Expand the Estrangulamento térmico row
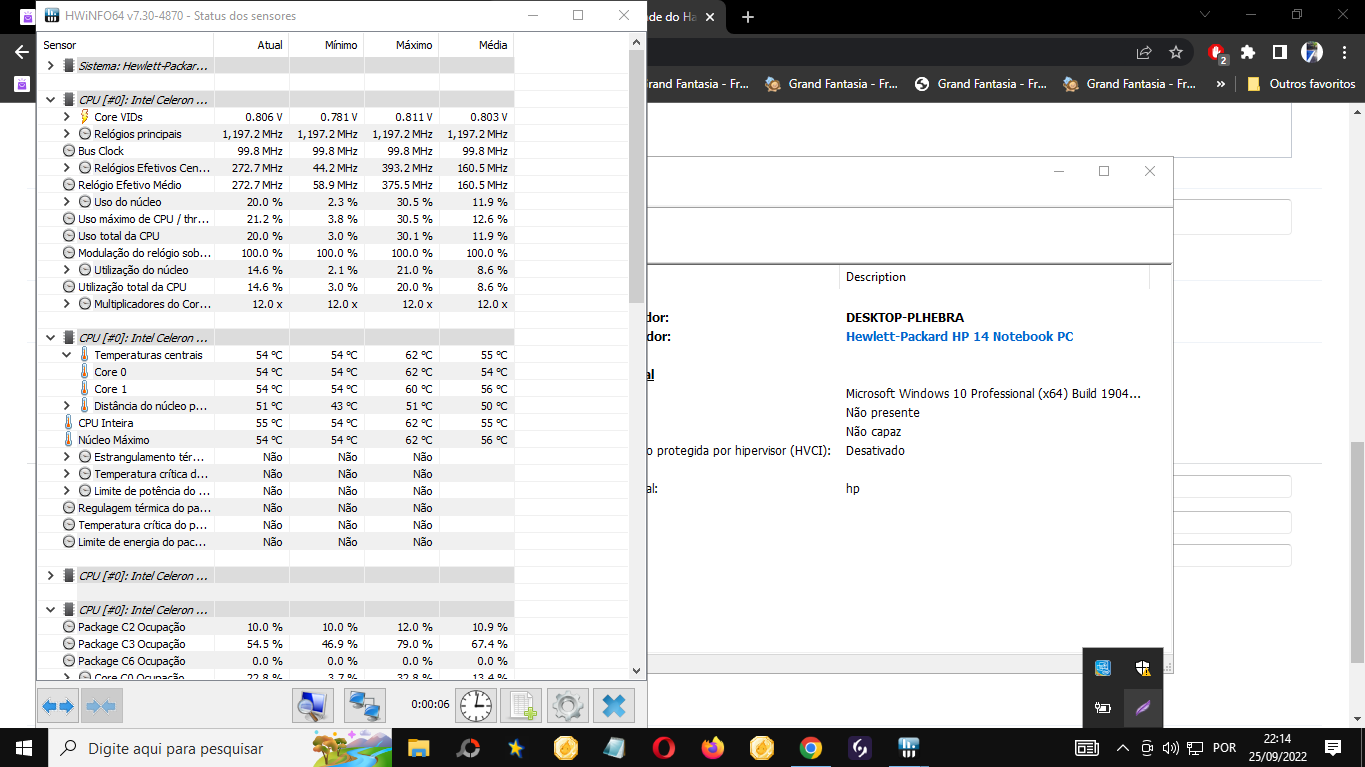 coord(67,457)
